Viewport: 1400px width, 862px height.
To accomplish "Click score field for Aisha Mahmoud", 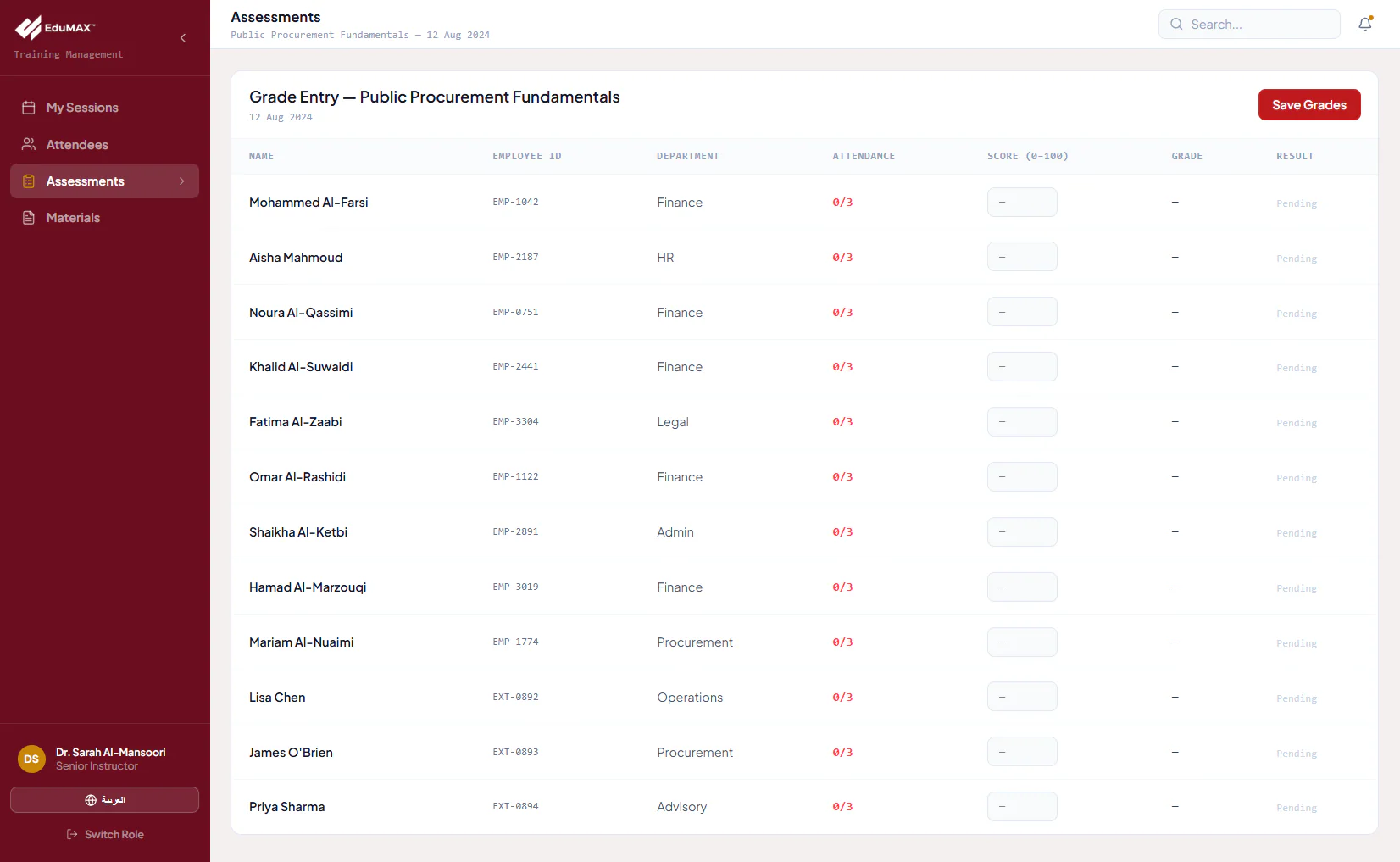I will (1022, 257).
